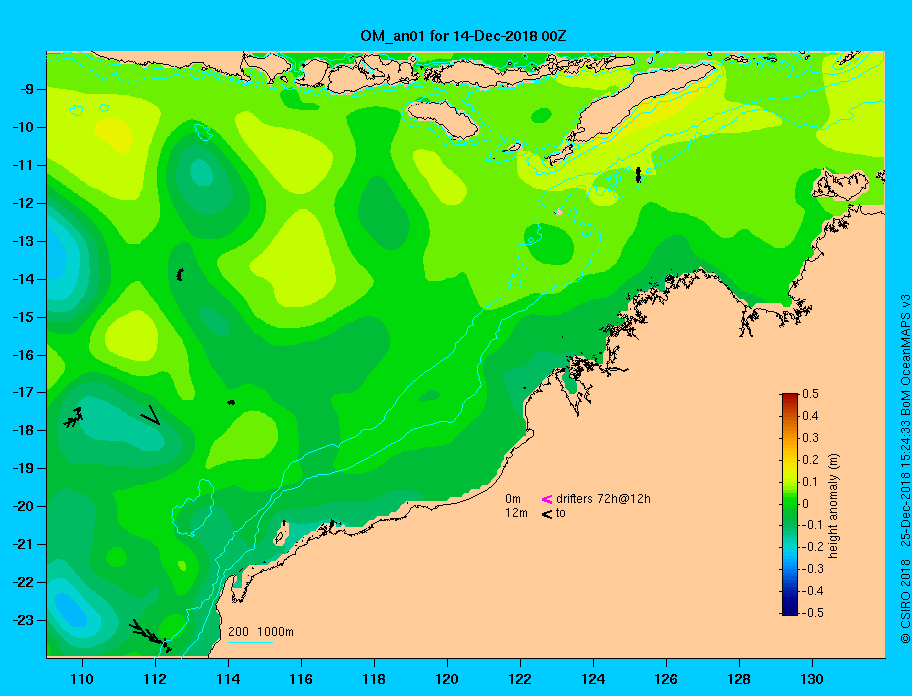Click green zero-level band of colorbar
Viewport: 912px width, 696px height.
(790, 504)
